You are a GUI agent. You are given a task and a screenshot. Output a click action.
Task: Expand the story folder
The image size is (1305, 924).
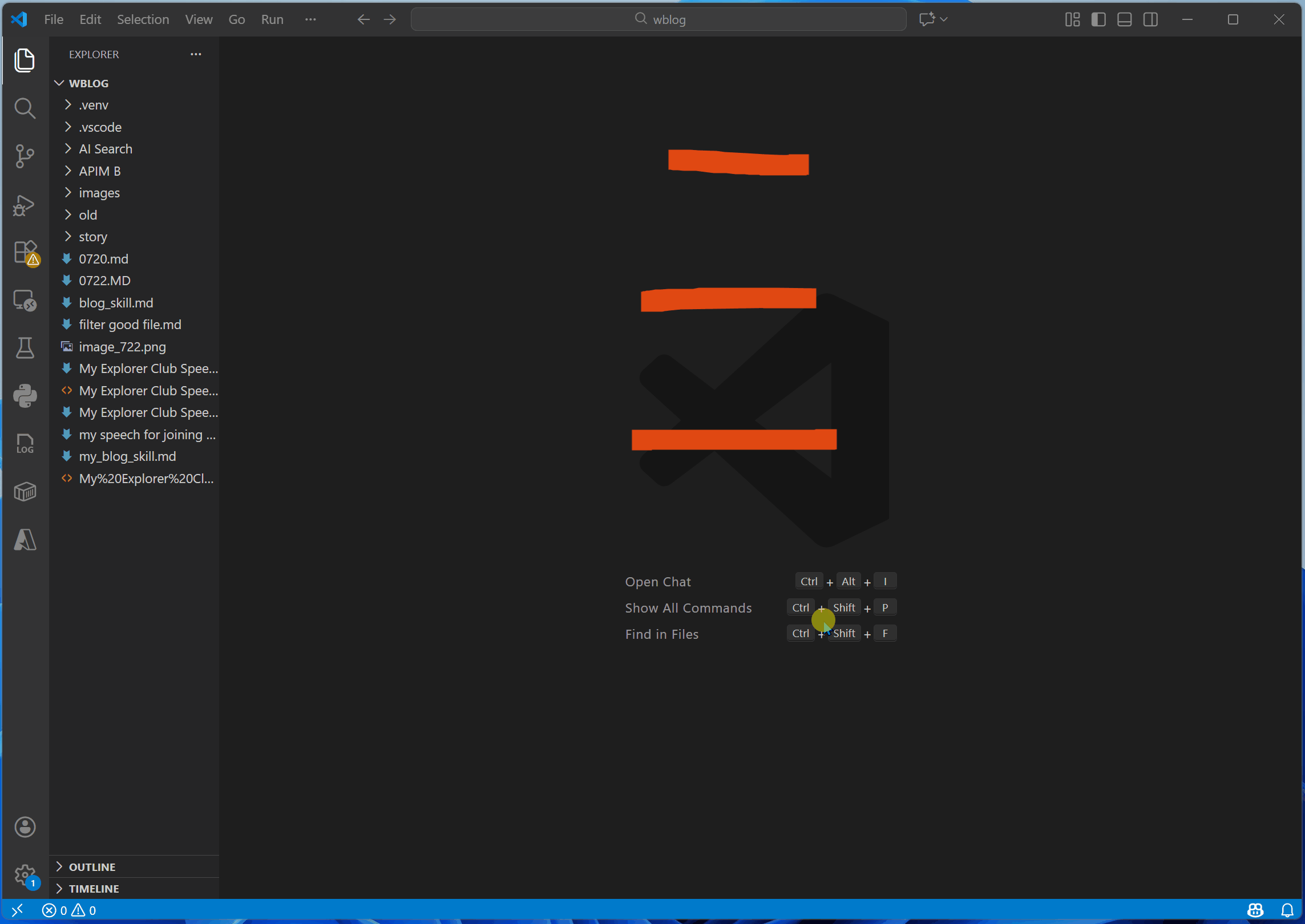pyautogui.click(x=134, y=237)
